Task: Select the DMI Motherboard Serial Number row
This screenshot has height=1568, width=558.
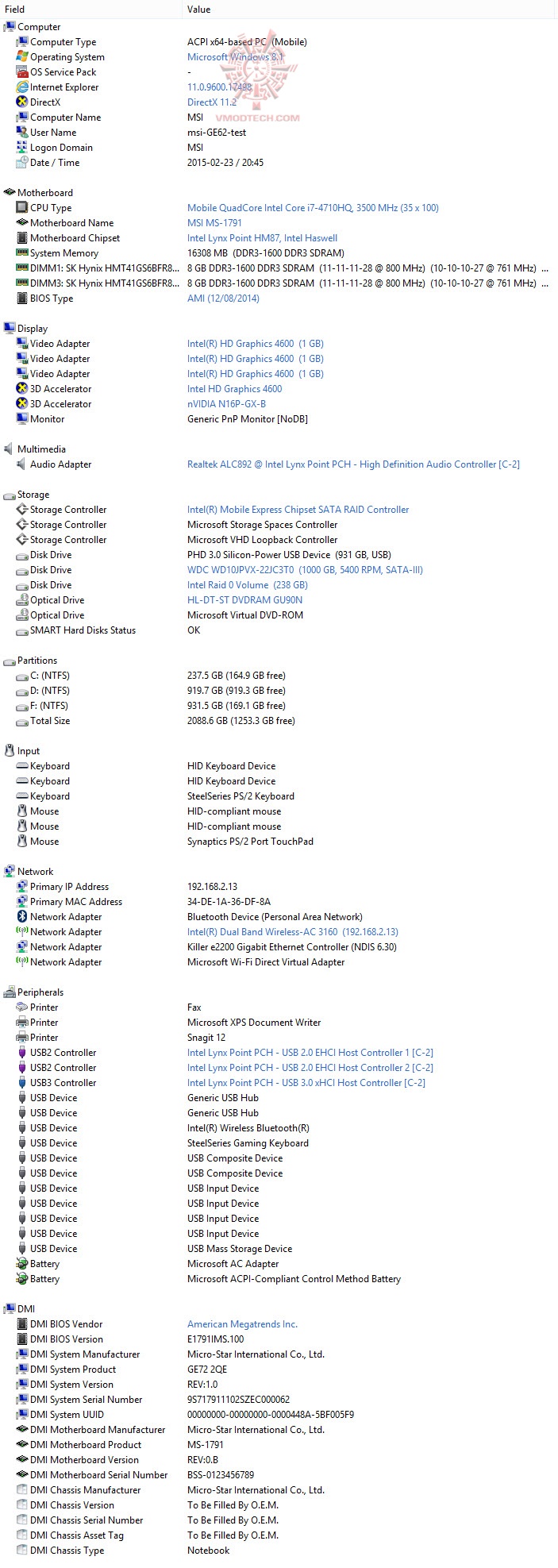Action: coord(279,1475)
